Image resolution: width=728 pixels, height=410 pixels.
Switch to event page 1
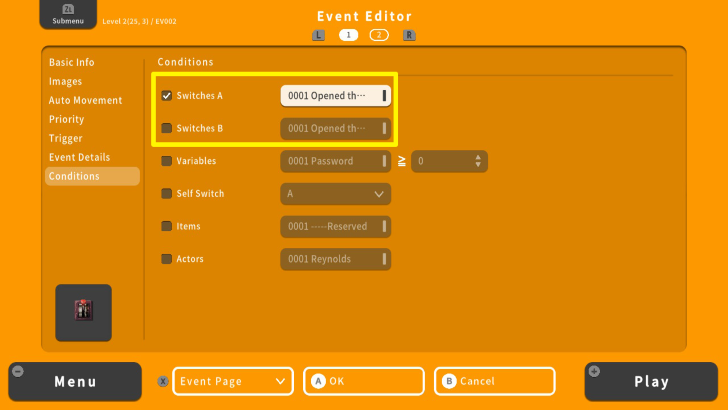348,35
